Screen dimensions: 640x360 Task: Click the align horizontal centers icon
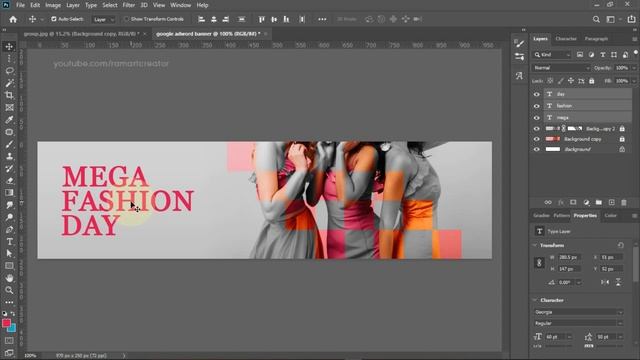pyautogui.click(x=213, y=19)
